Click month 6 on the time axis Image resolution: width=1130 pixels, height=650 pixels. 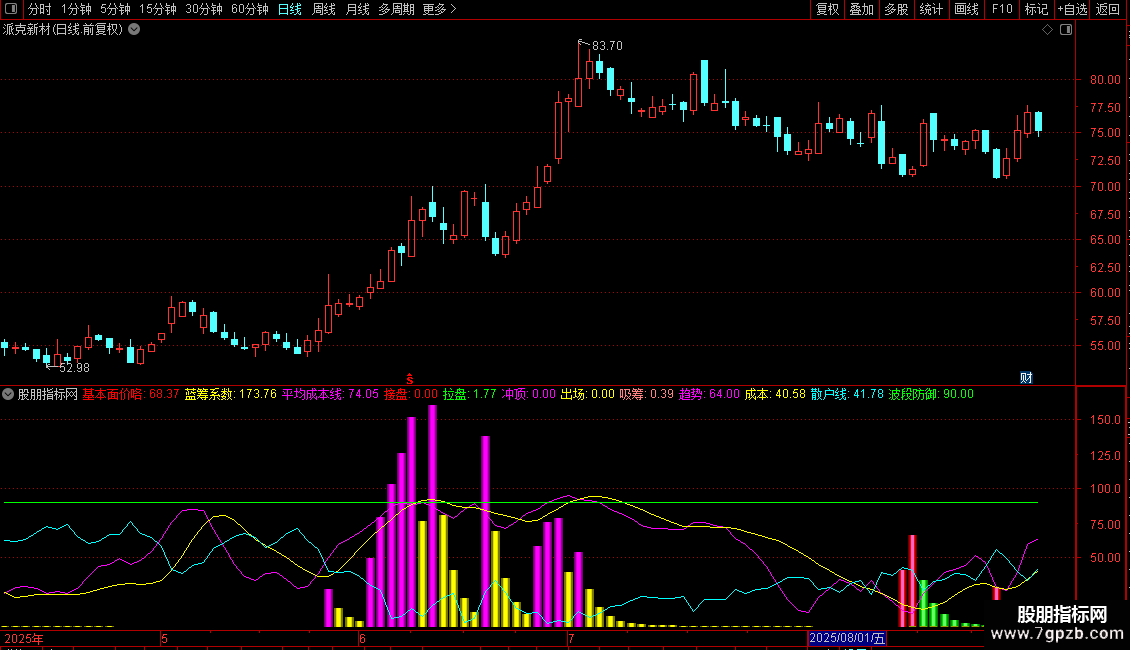click(x=362, y=638)
